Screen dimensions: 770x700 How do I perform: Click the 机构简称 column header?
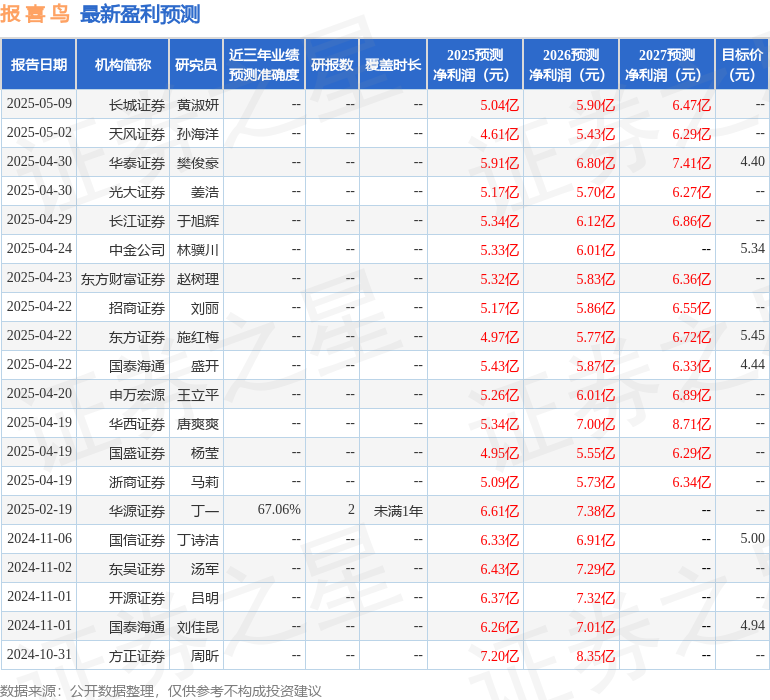[123, 64]
